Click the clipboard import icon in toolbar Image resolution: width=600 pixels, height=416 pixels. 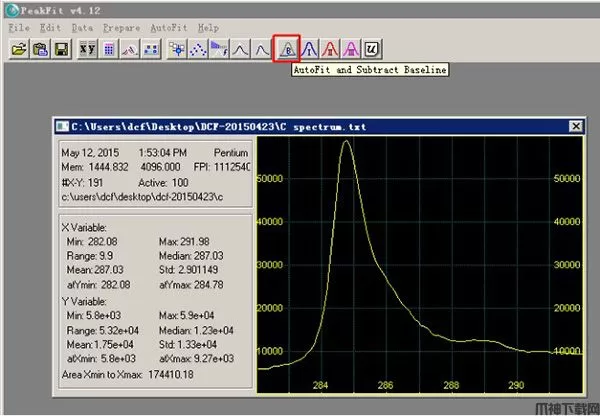(39, 48)
